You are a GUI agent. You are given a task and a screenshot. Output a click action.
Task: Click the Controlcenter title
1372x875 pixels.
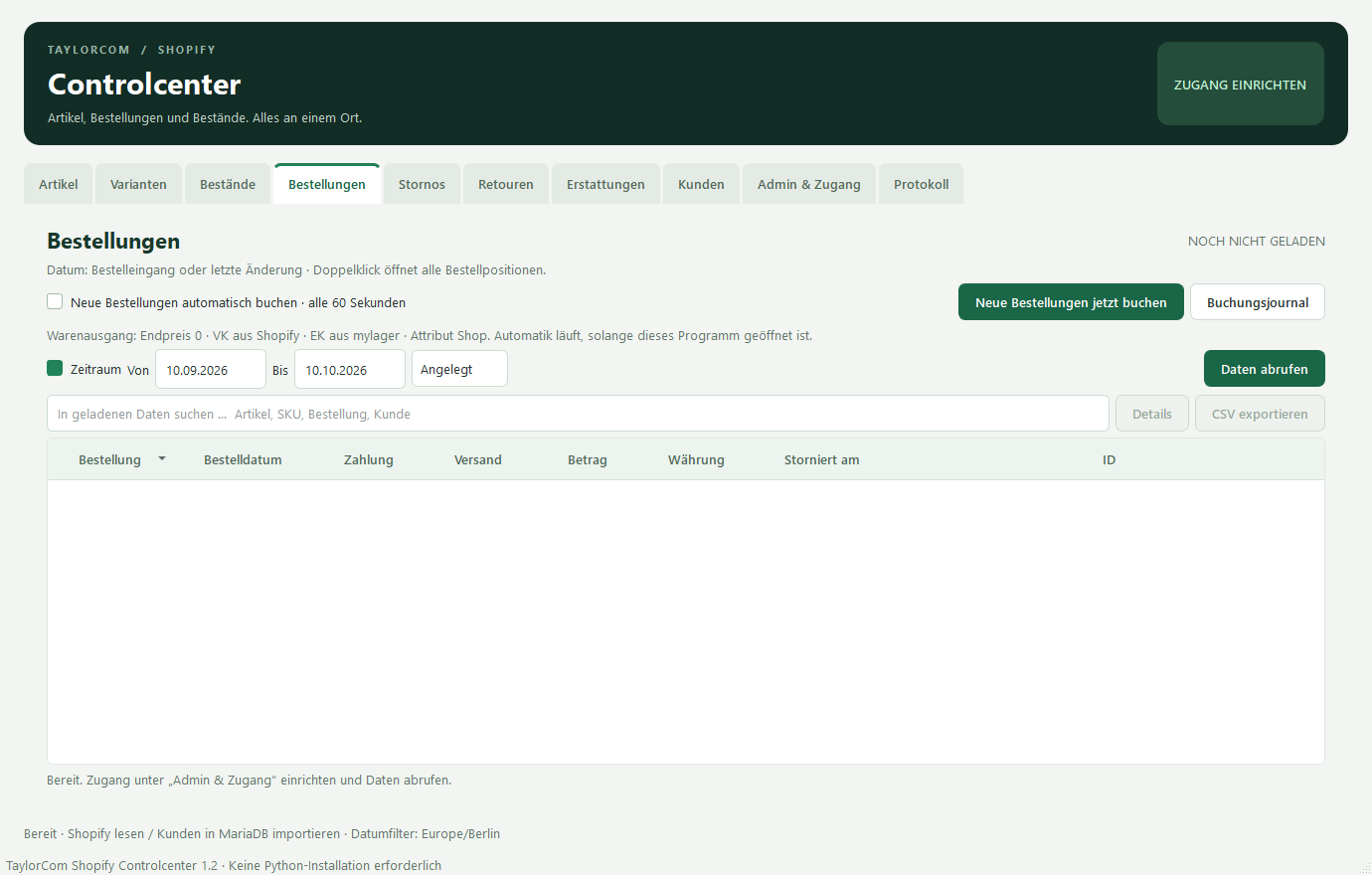144,85
